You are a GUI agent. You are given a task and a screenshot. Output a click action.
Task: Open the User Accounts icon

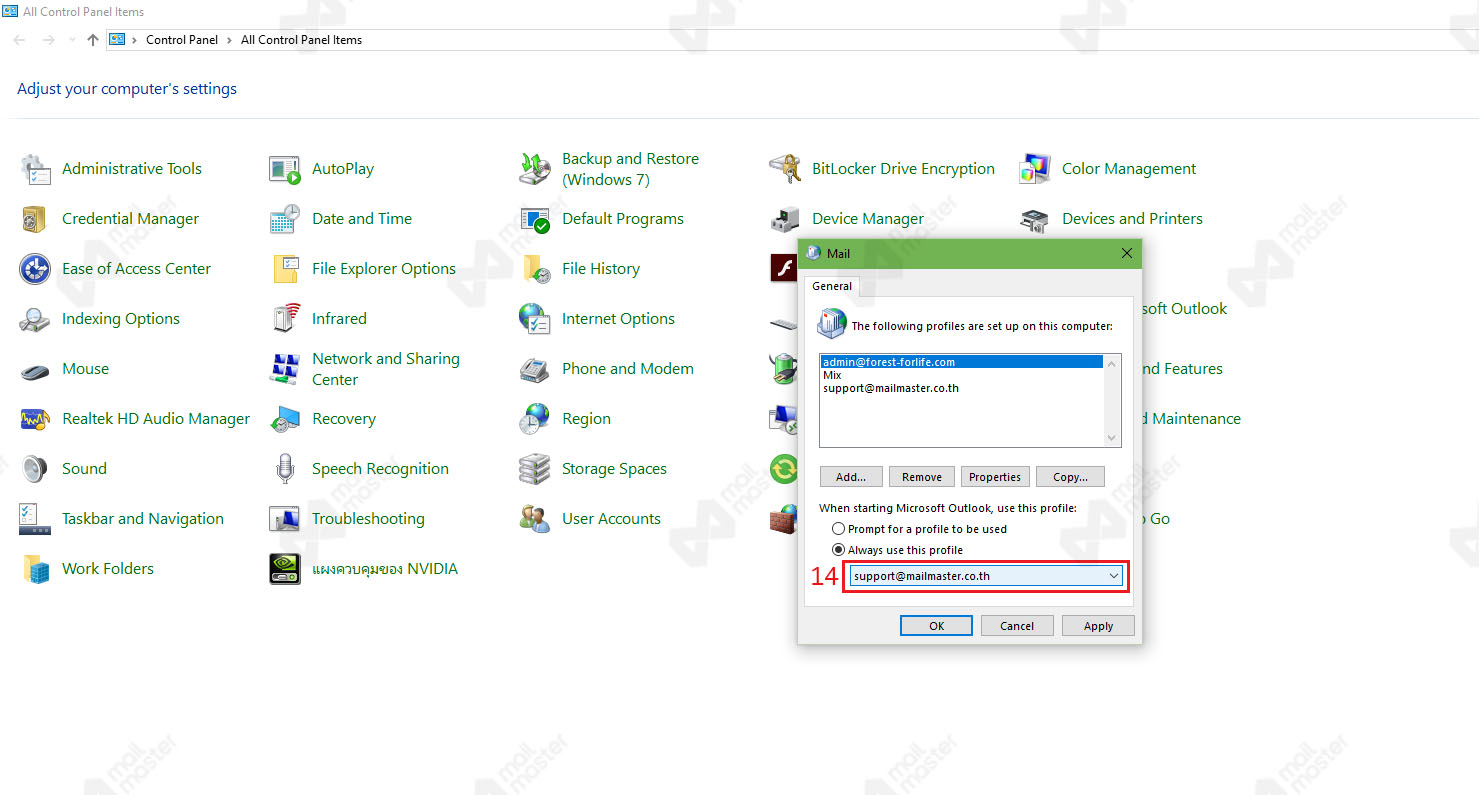click(x=535, y=519)
